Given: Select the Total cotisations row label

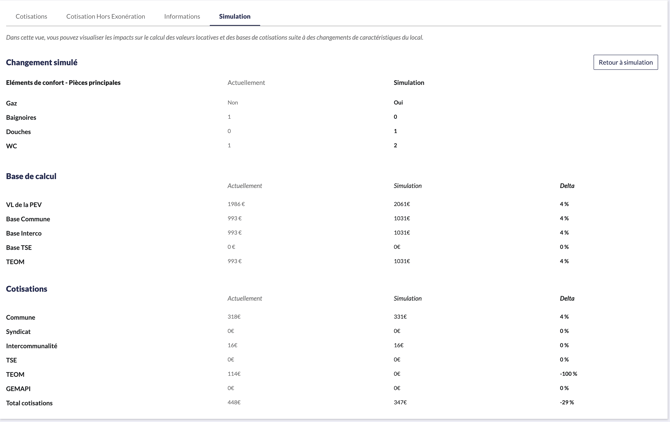Looking at the screenshot, I should point(29,403).
